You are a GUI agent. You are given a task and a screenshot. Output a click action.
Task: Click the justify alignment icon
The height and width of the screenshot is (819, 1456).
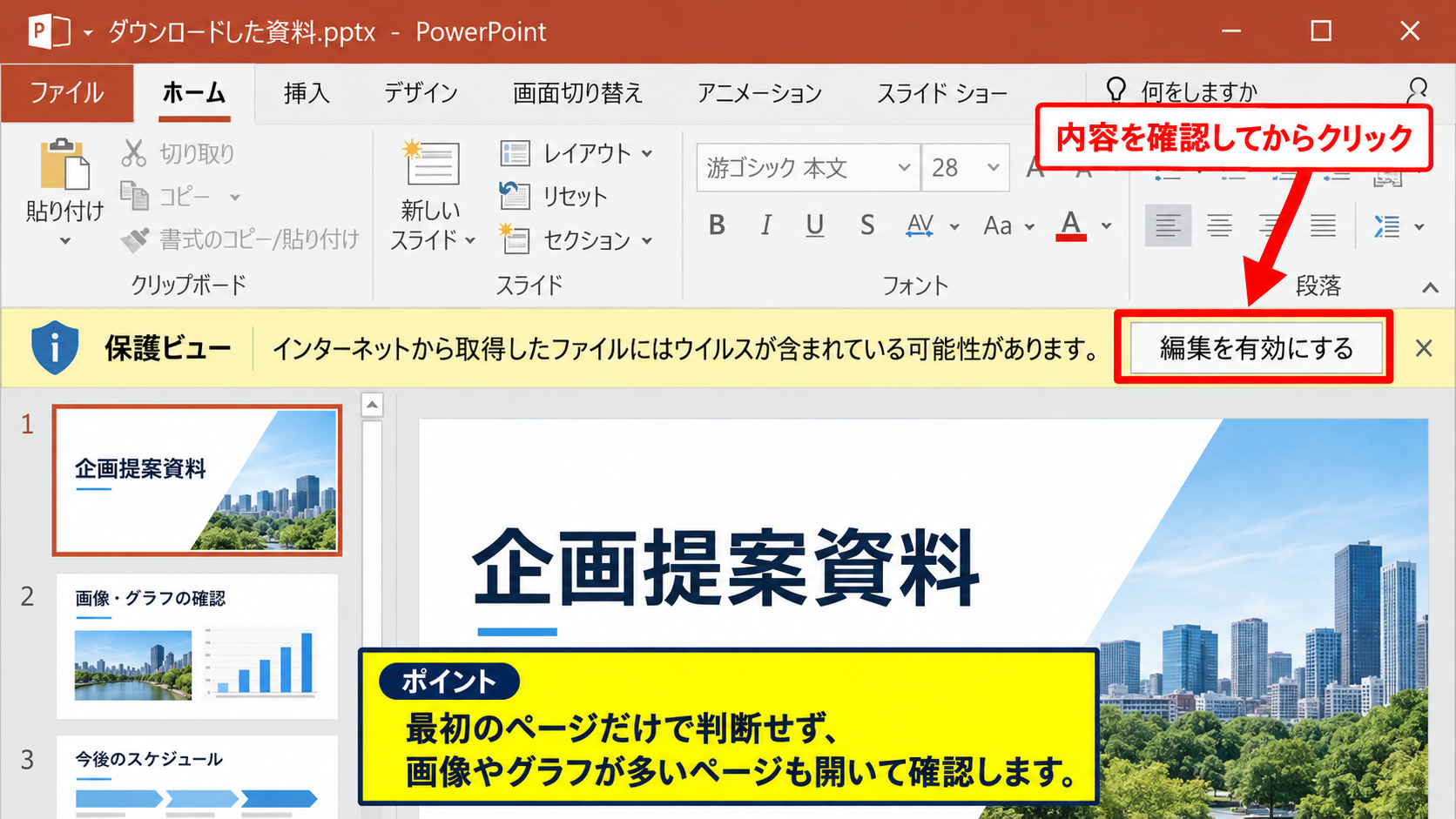coord(1323,226)
